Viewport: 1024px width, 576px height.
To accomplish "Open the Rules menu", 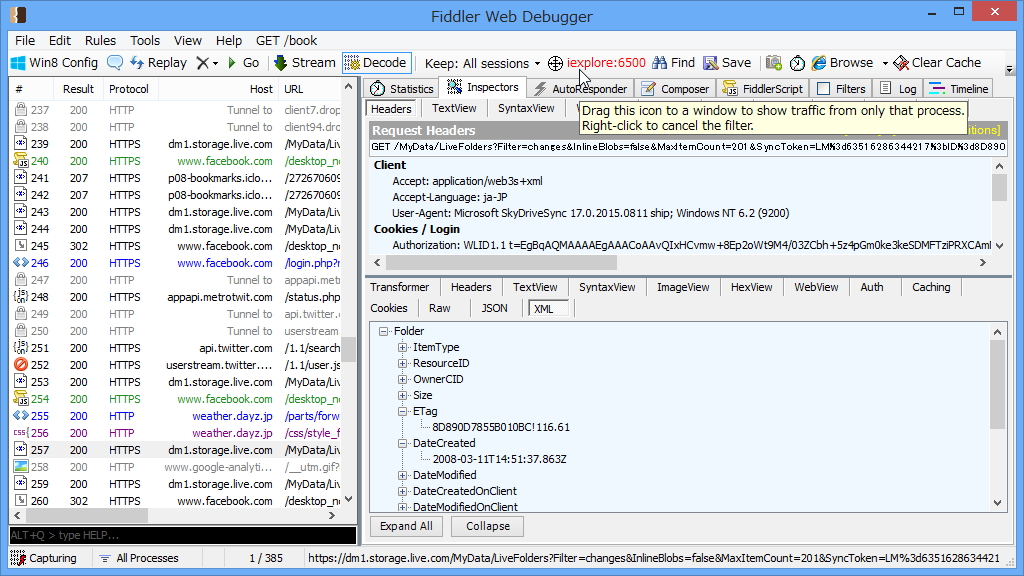I will coord(100,40).
